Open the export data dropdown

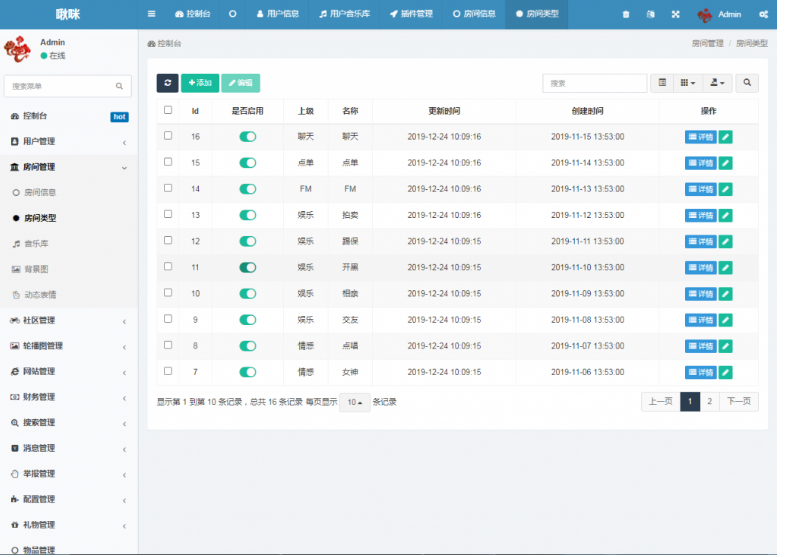click(717, 83)
